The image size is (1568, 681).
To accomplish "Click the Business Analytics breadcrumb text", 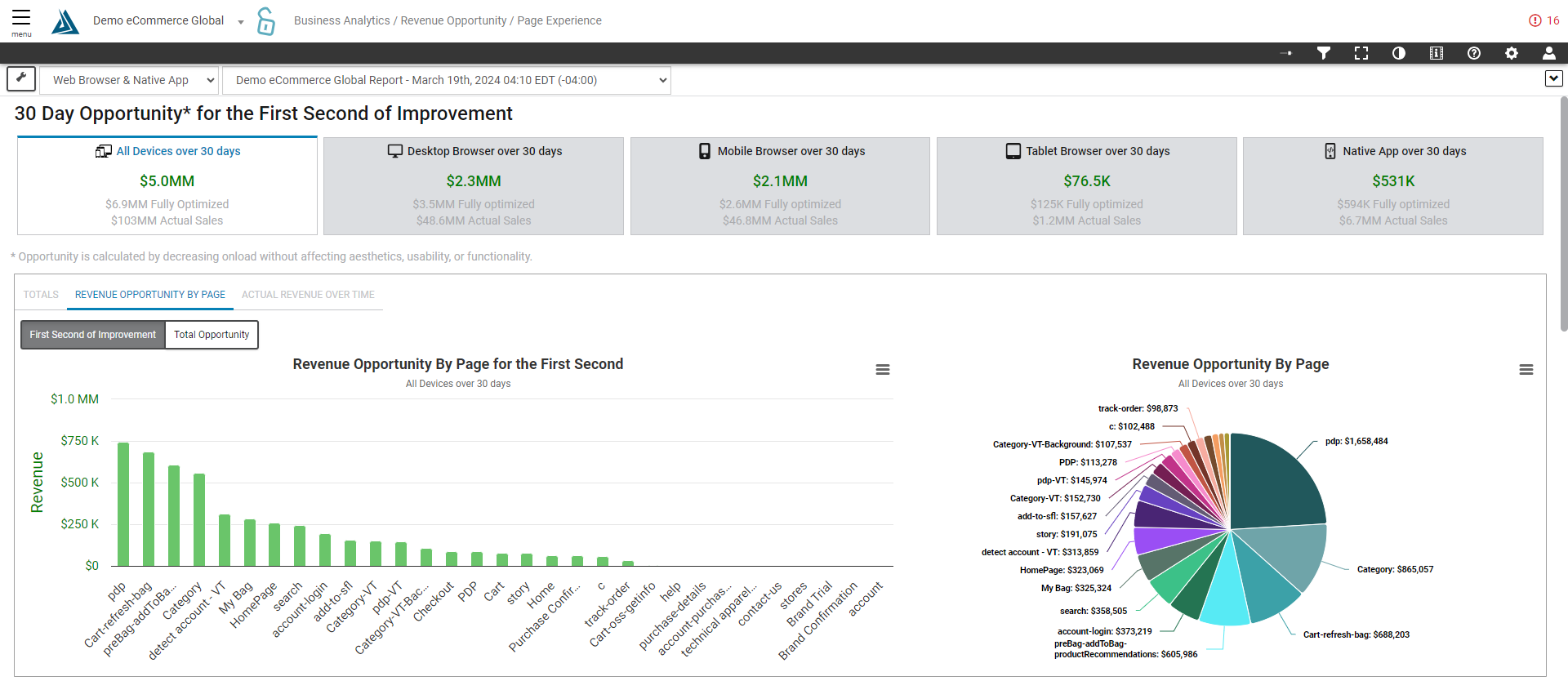I will [x=342, y=20].
